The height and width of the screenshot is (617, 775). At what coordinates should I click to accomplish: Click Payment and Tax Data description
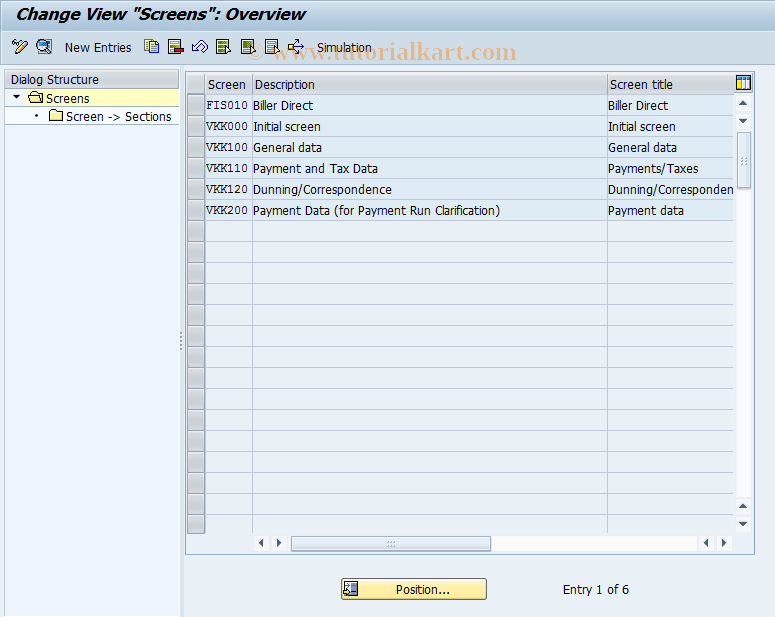point(430,169)
